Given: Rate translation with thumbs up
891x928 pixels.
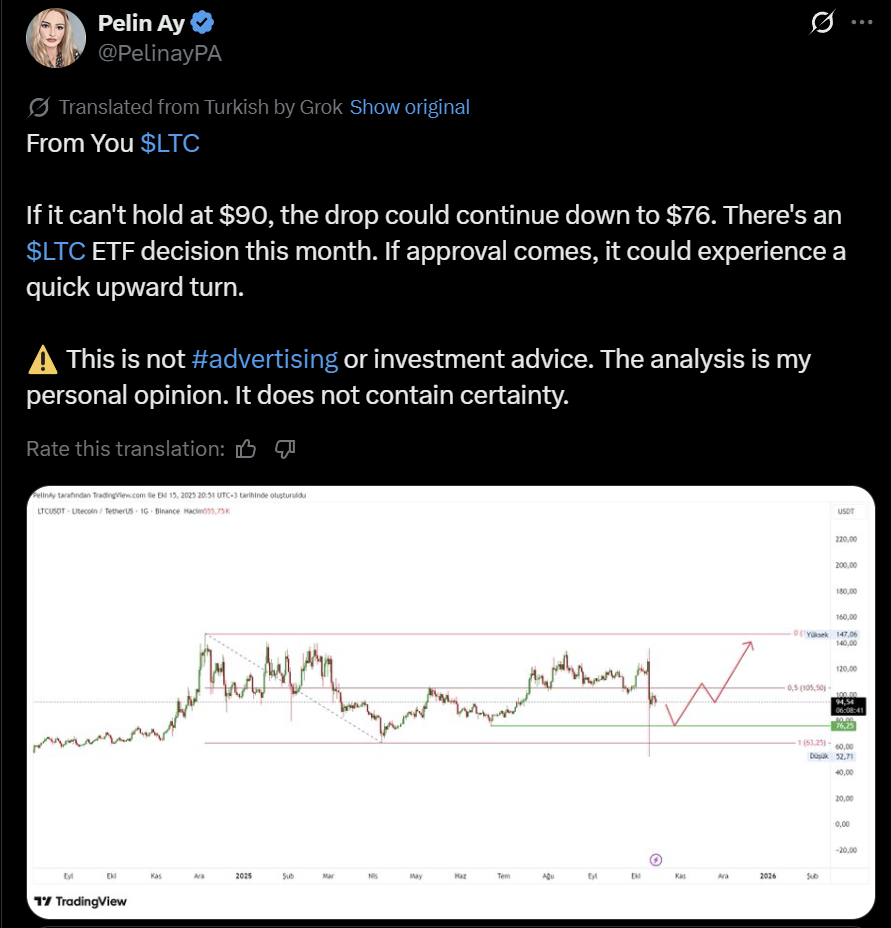Looking at the screenshot, I should tap(246, 449).
